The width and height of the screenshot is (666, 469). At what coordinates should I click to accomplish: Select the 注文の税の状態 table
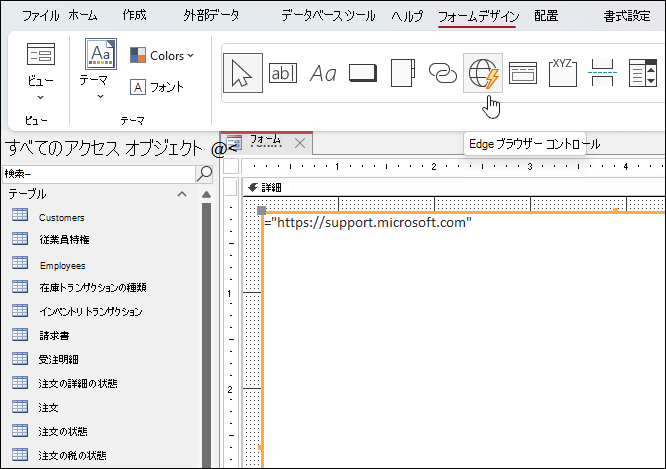[72, 455]
